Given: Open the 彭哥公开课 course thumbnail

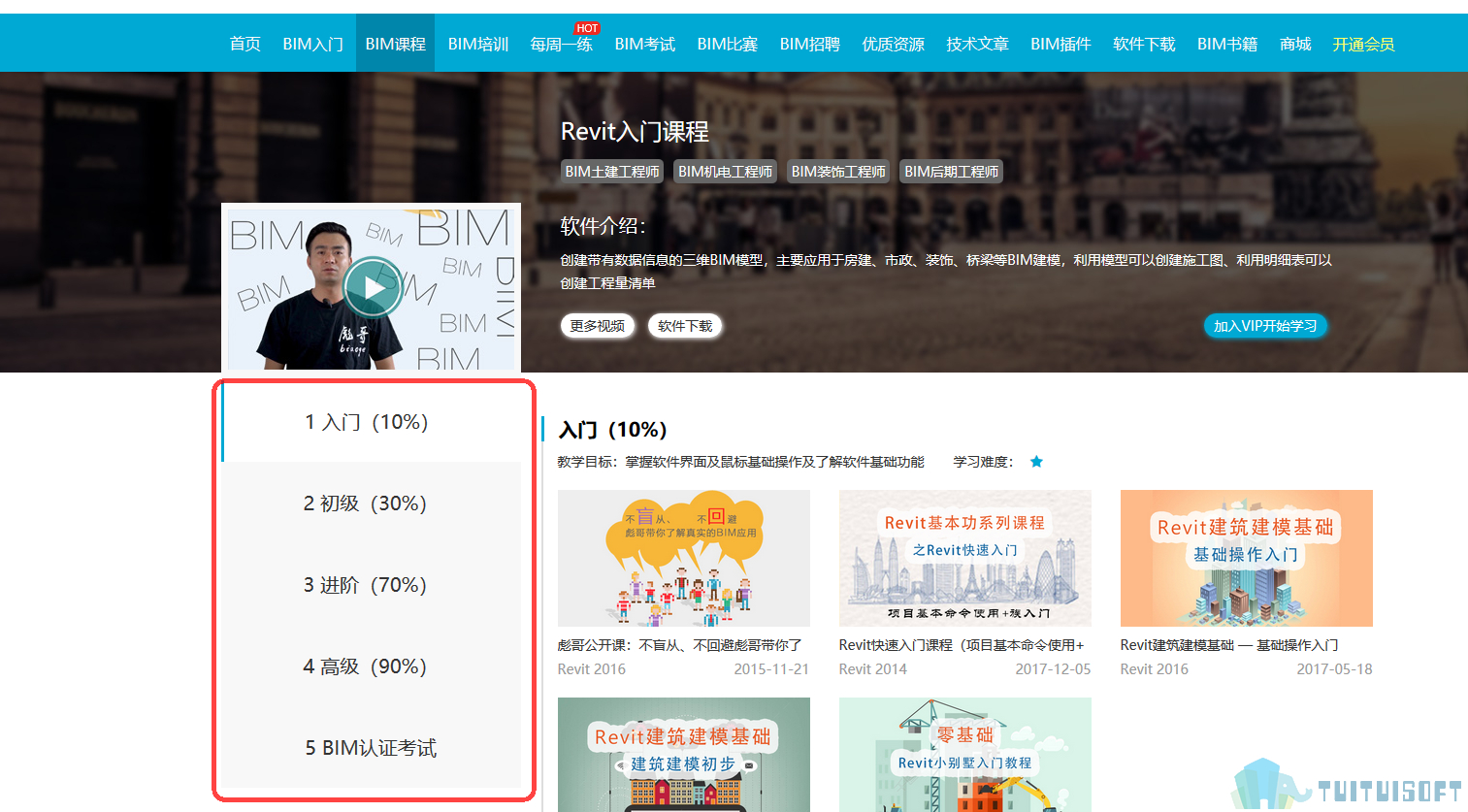Looking at the screenshot, I should [684, 558].
